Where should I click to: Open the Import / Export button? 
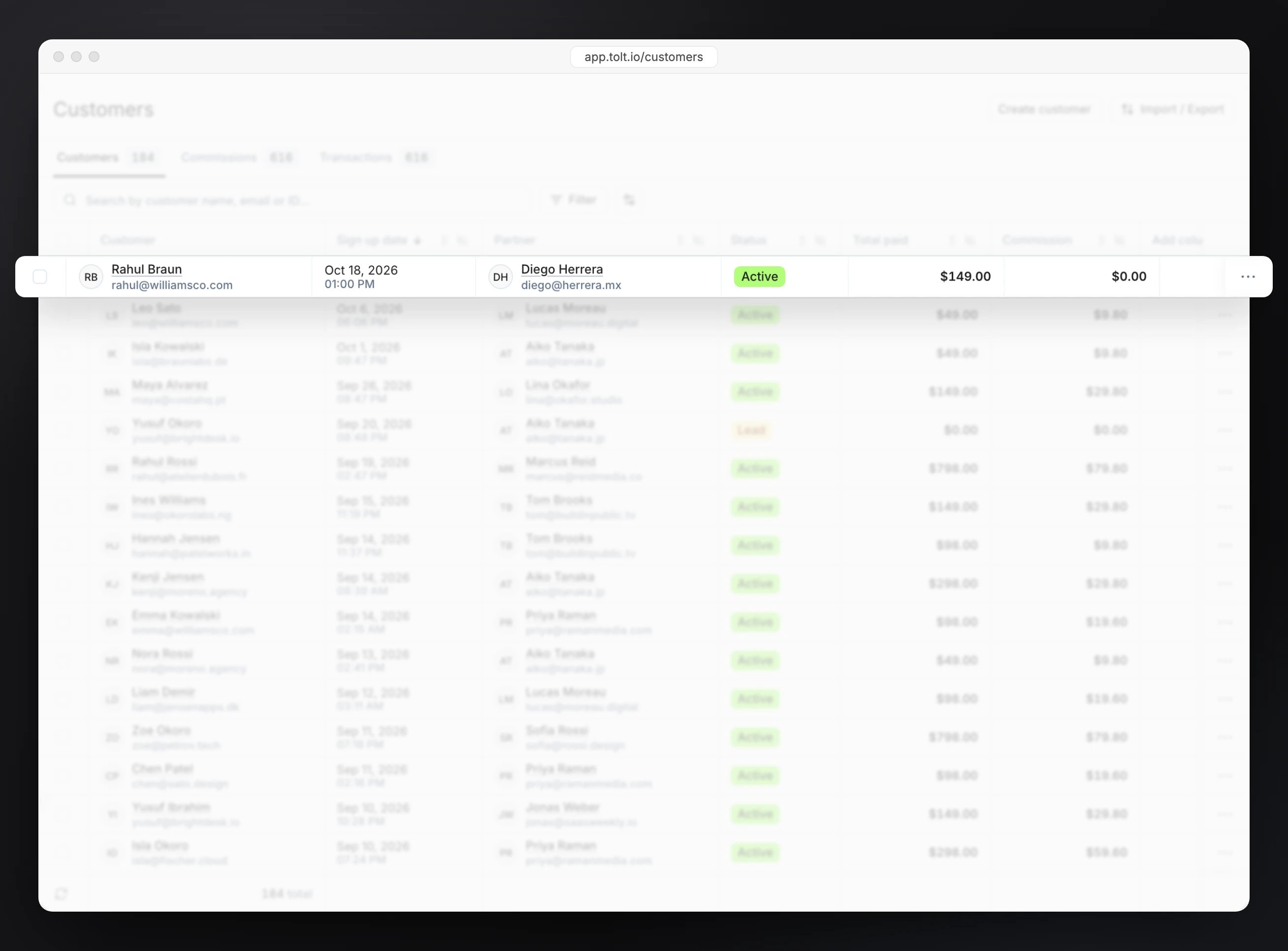(x=1172, y=109)
